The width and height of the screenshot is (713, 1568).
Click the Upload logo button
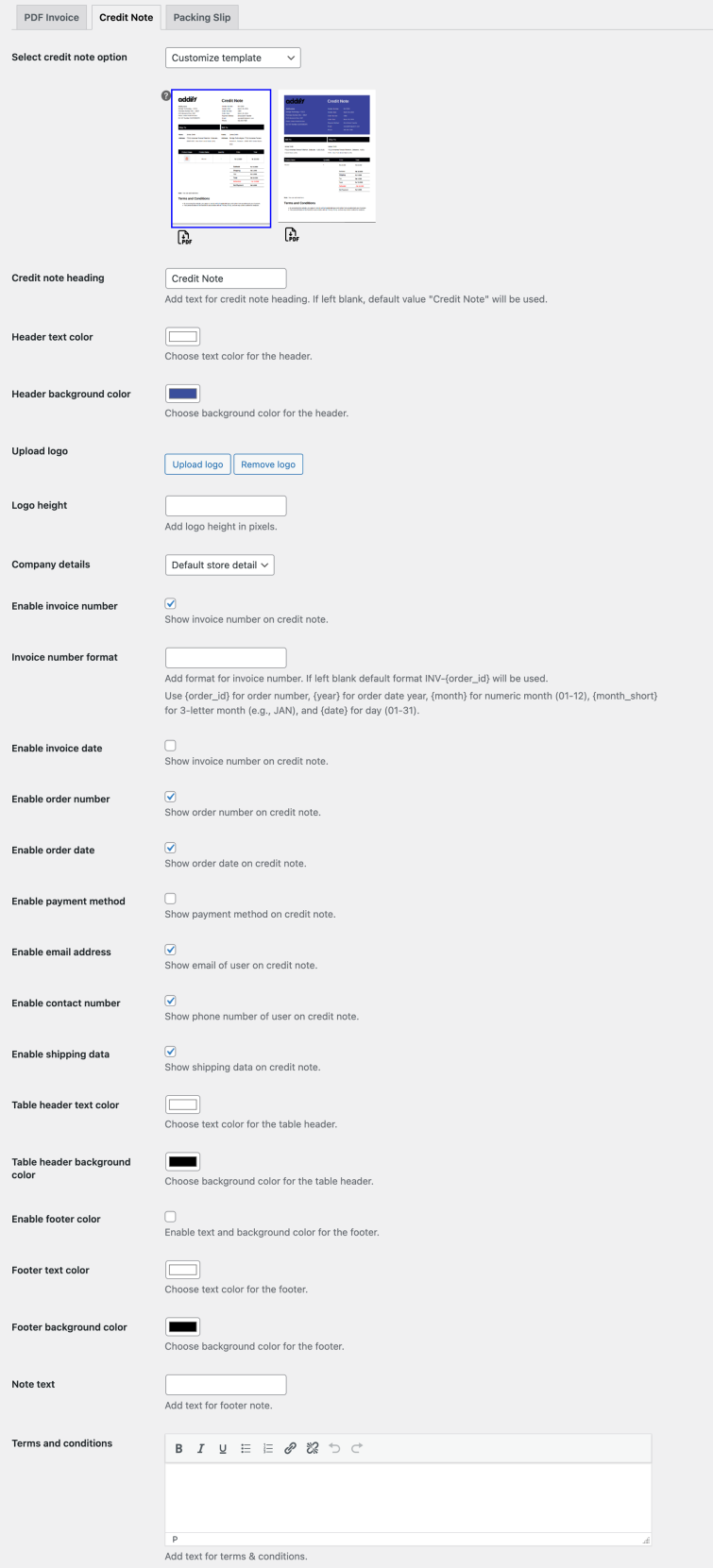(197, 464)
